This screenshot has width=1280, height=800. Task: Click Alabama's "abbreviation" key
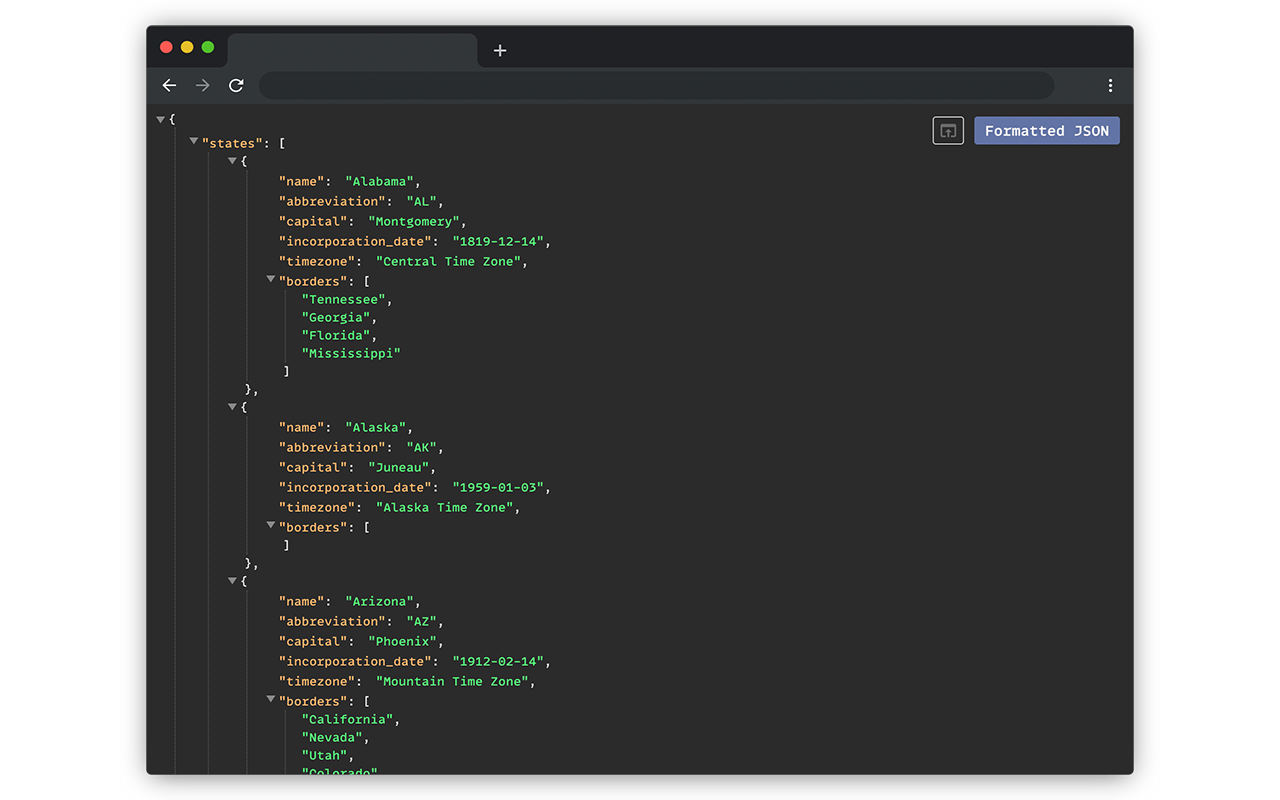coord(332,202)
